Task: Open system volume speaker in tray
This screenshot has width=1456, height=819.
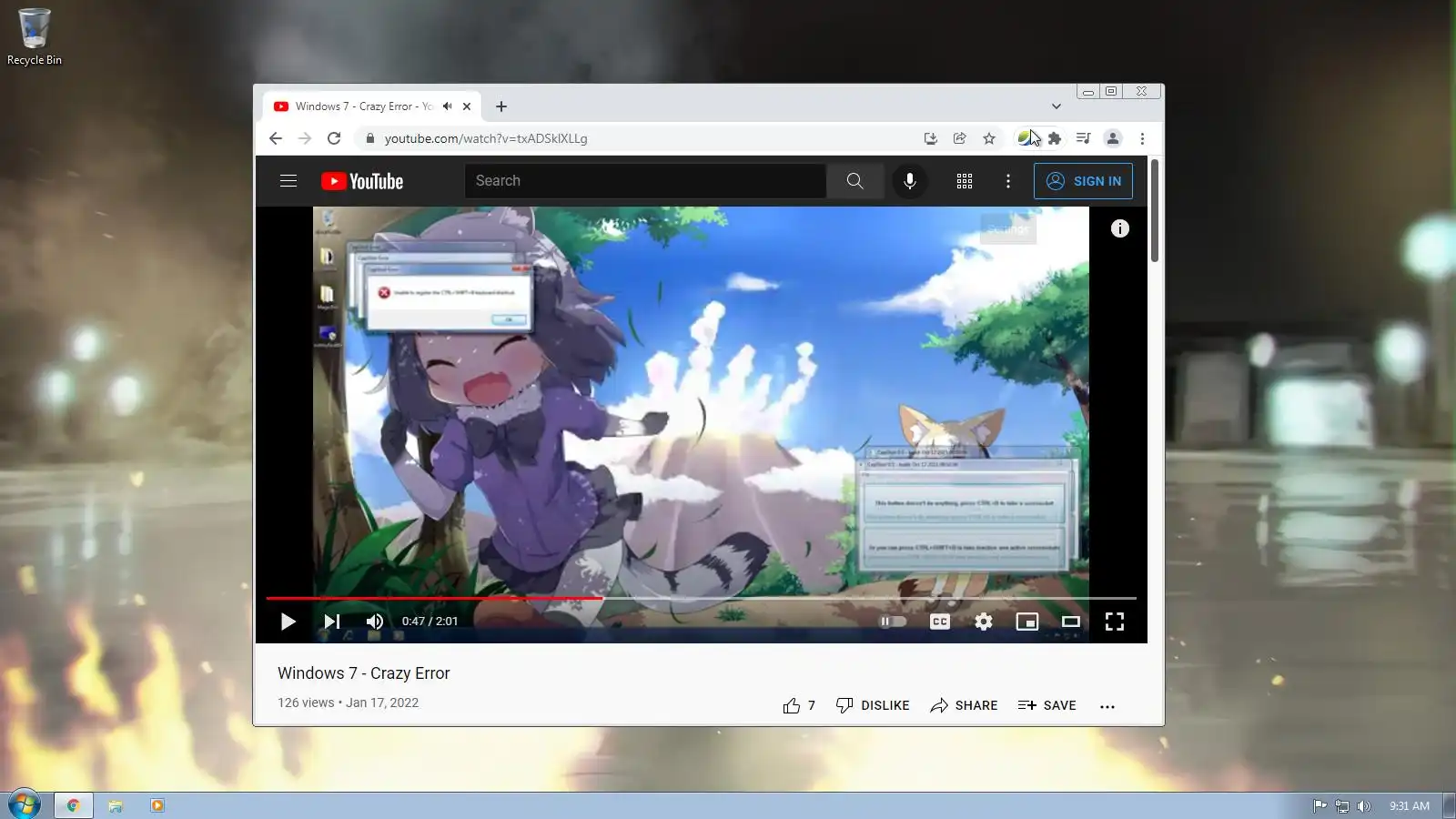Action: coord(1364,805)
